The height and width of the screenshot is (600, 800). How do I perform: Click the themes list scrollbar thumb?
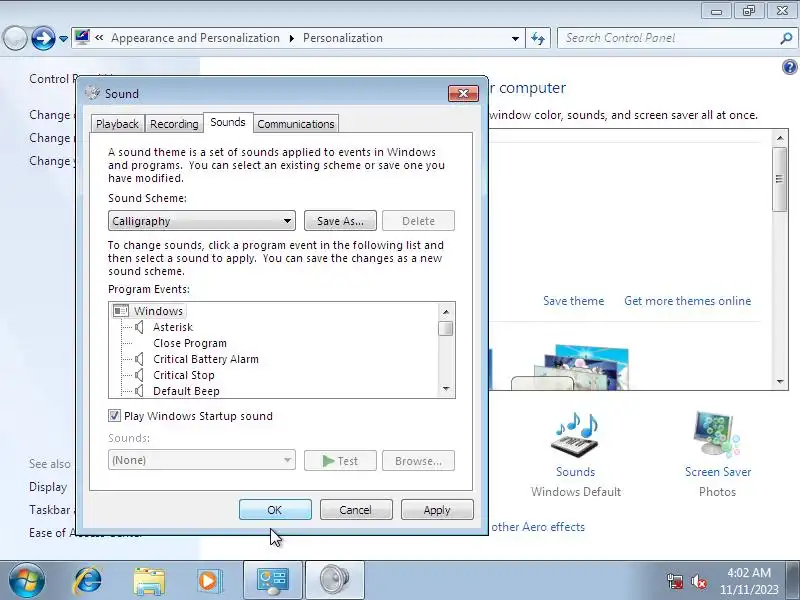point(780,179)
